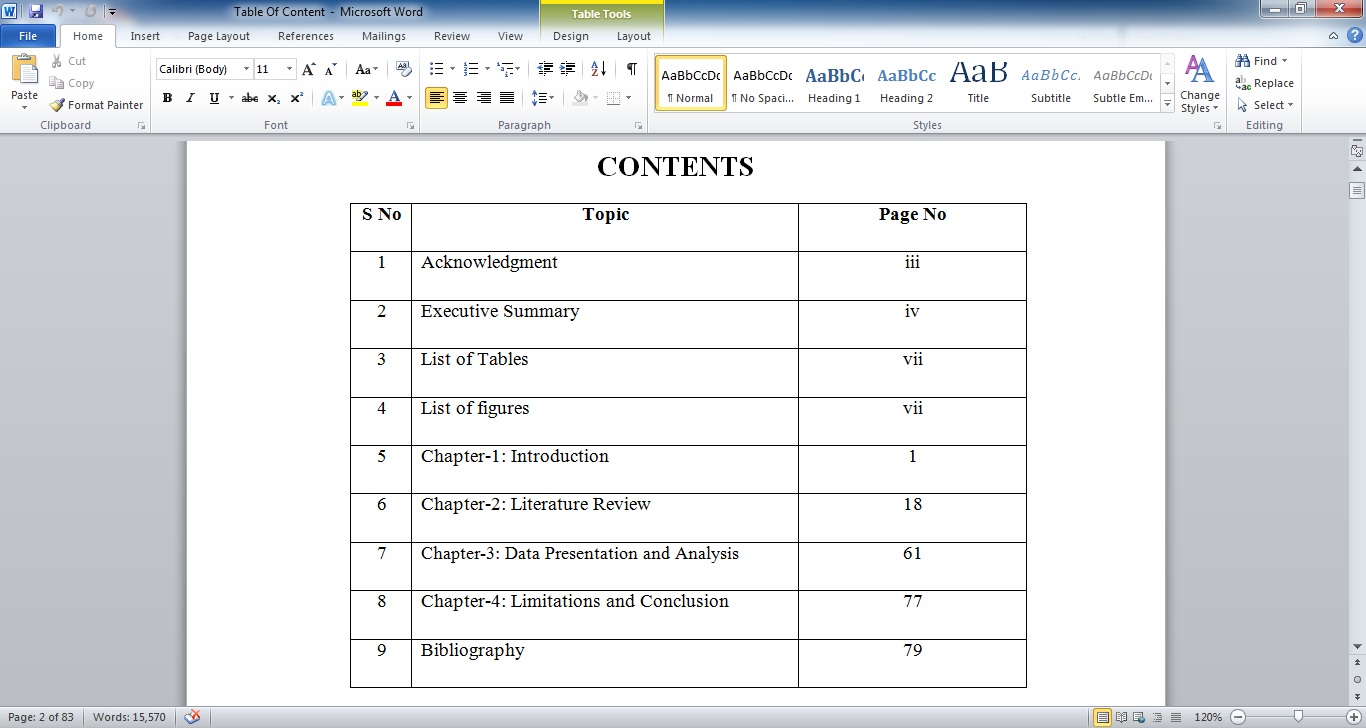Decrease paragraph indent
Image resolution: width=1366 pixels, height=728 pixels.
pyautogui.click(x=545, y=69)
